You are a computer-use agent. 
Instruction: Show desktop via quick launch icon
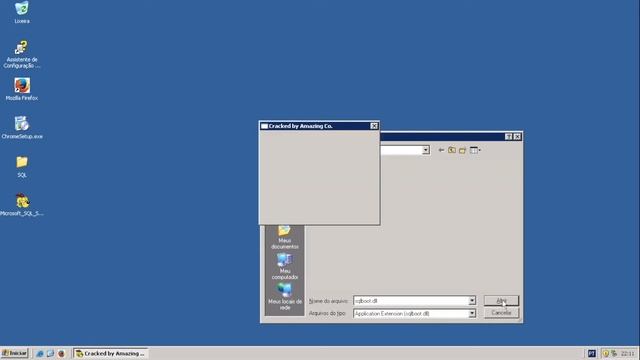(x=50, y=353)
